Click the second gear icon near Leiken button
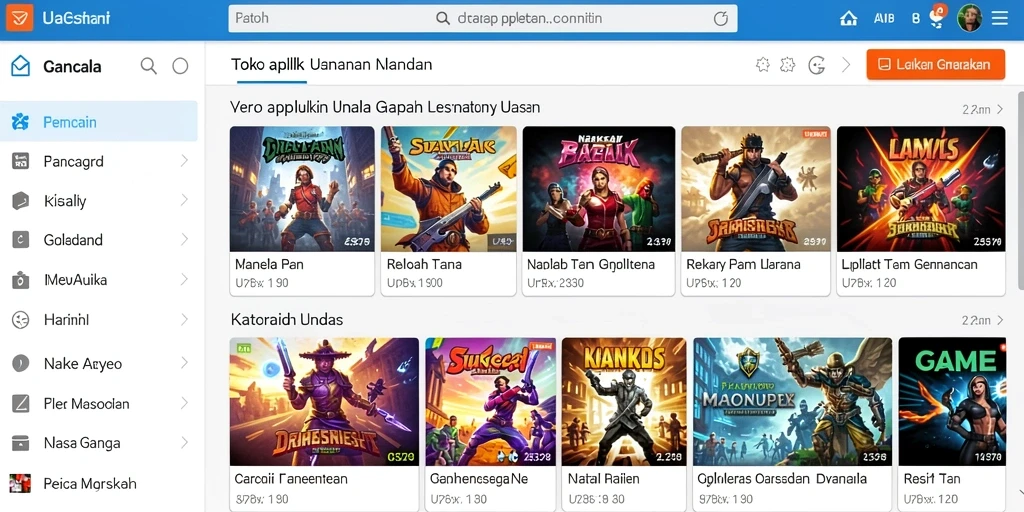The height and width of the screenshot is (512, 1024). tap(788, 64)
